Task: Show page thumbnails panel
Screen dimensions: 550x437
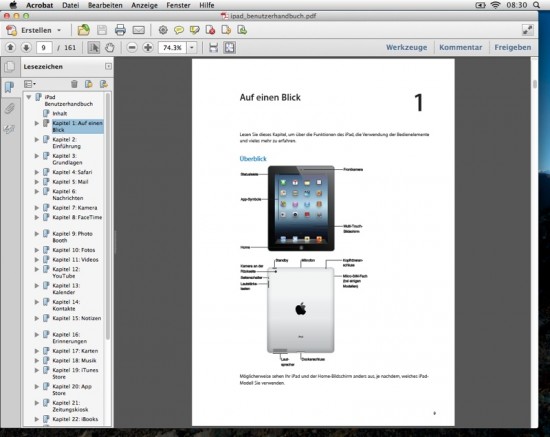Action: click(10, 67)
